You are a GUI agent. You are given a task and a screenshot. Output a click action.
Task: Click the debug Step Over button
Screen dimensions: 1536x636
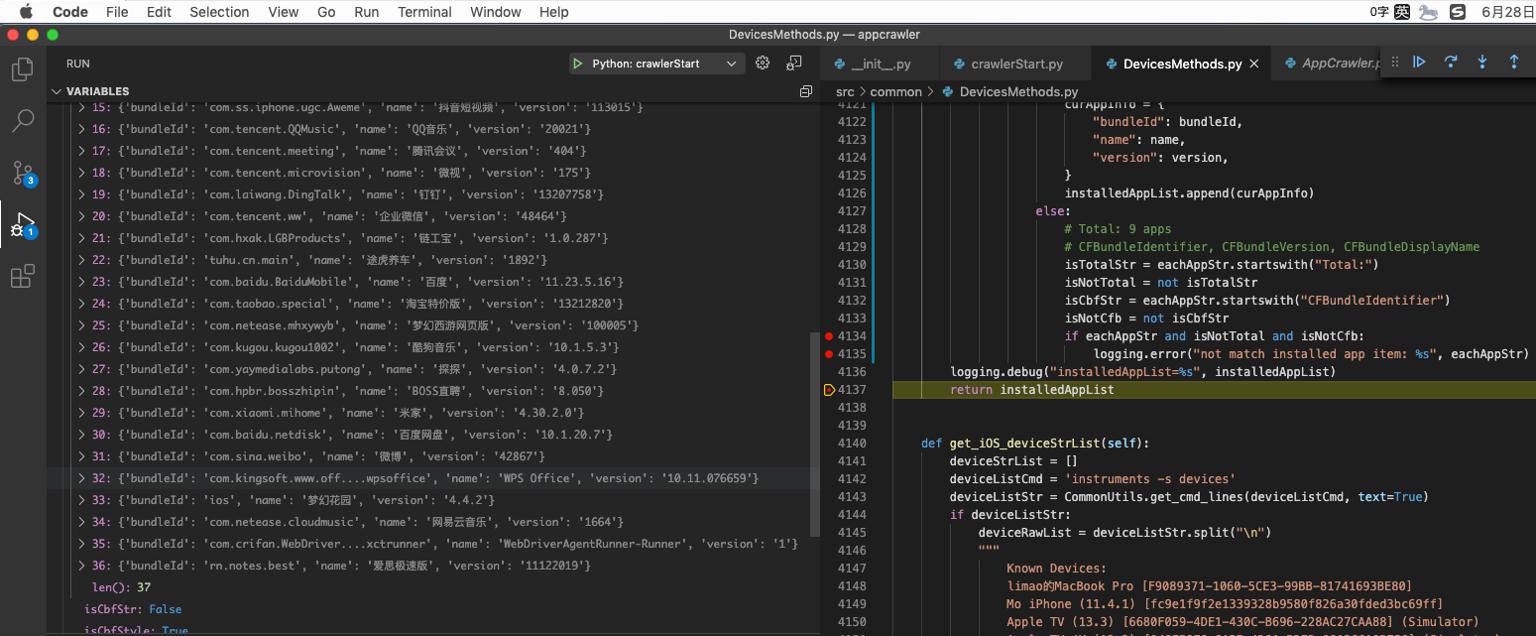pyautogui.click(x=1451, y=62)
